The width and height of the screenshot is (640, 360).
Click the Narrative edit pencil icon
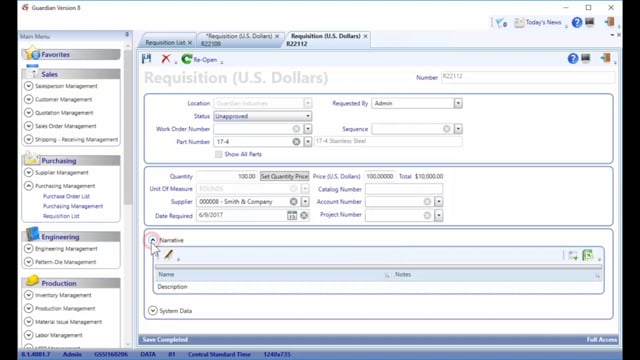[x=169, y=255]
